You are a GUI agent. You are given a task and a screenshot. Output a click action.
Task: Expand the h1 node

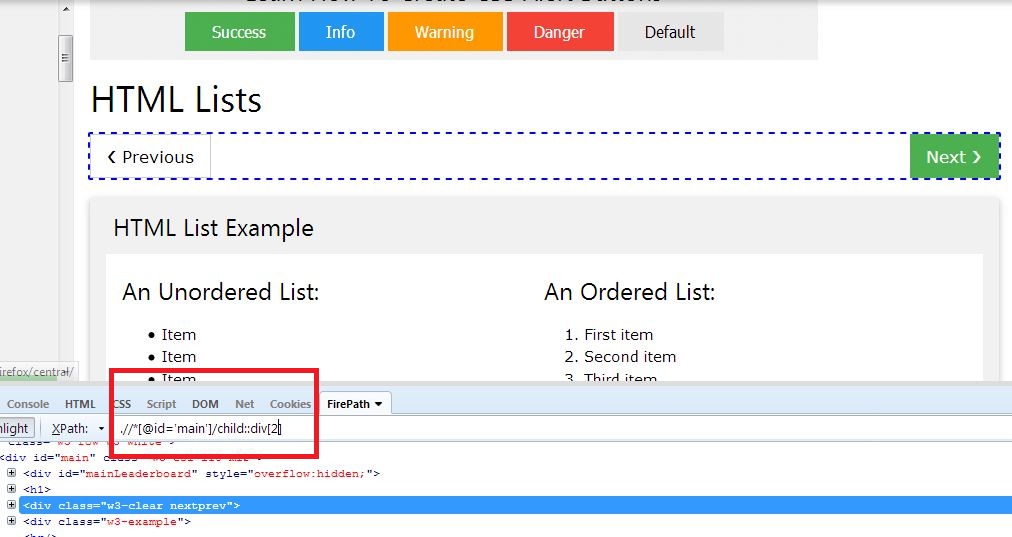click(x=12, y=489)
